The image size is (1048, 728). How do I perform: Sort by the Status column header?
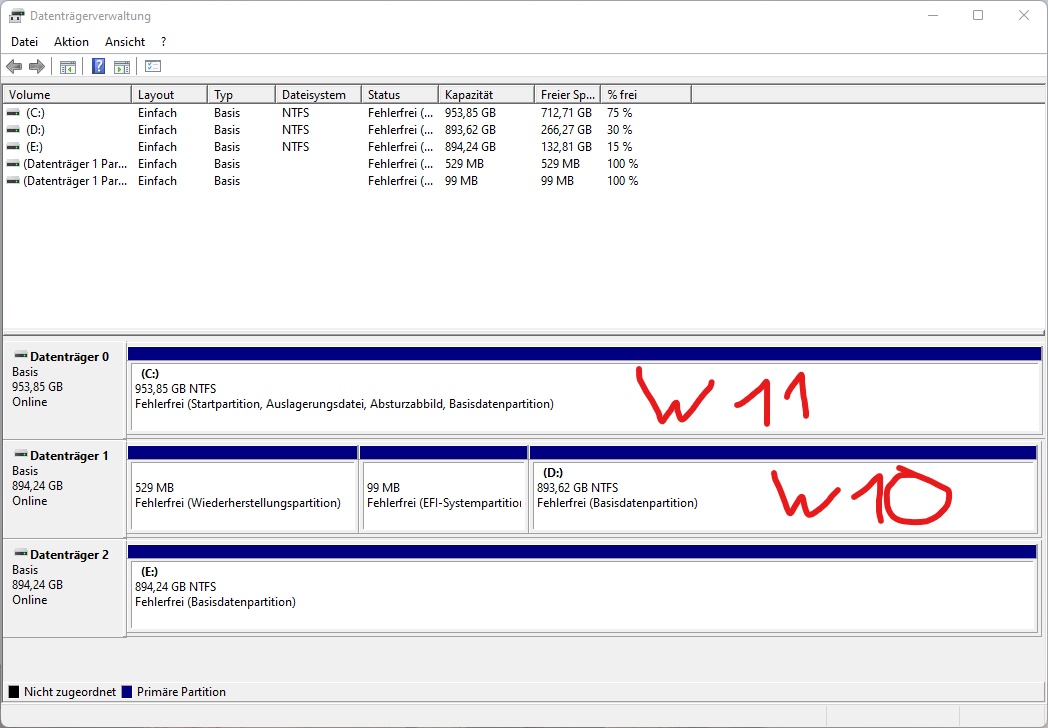coord(400,95)
